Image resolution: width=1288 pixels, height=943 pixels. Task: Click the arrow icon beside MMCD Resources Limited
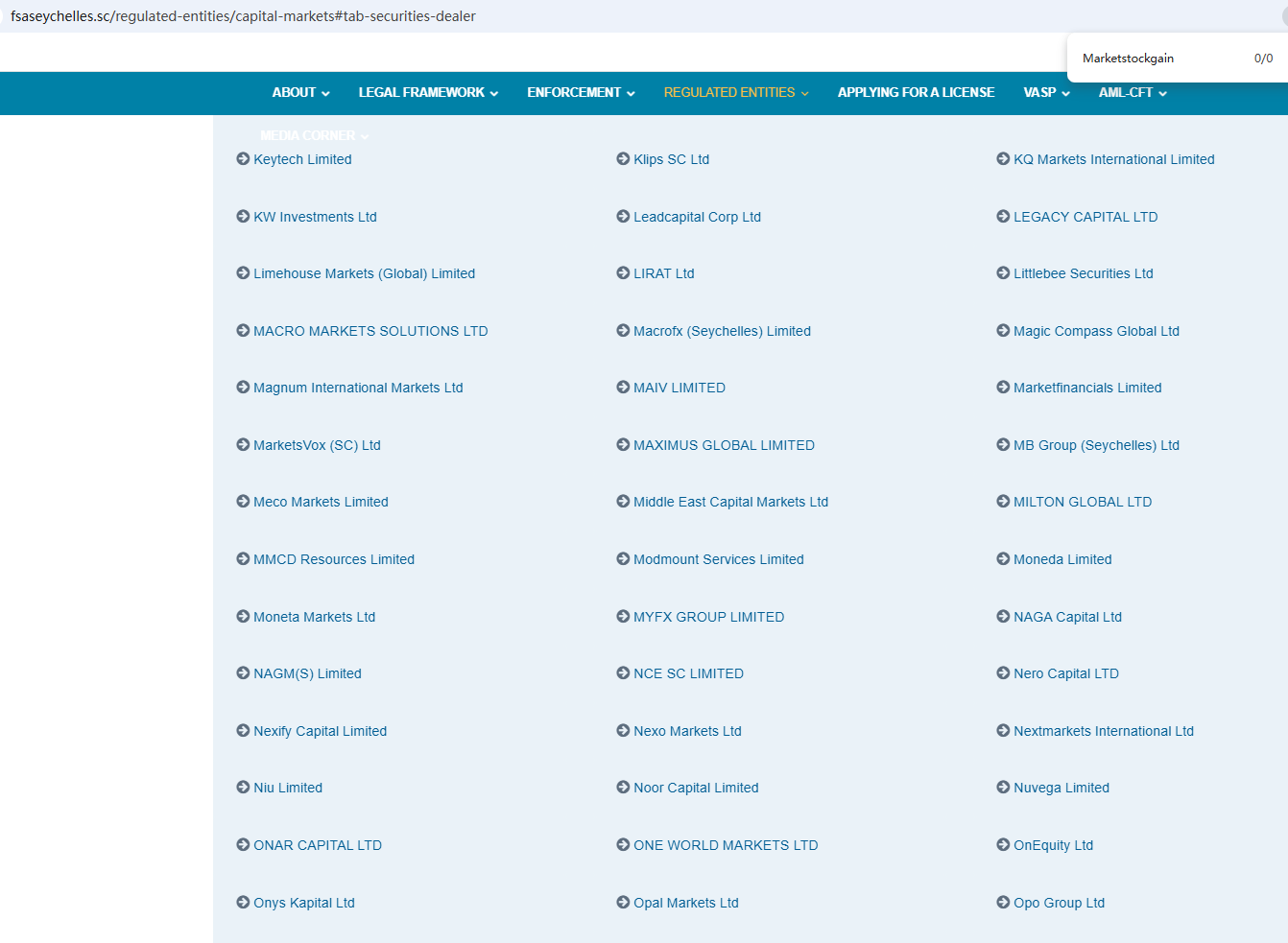[243, 559]
